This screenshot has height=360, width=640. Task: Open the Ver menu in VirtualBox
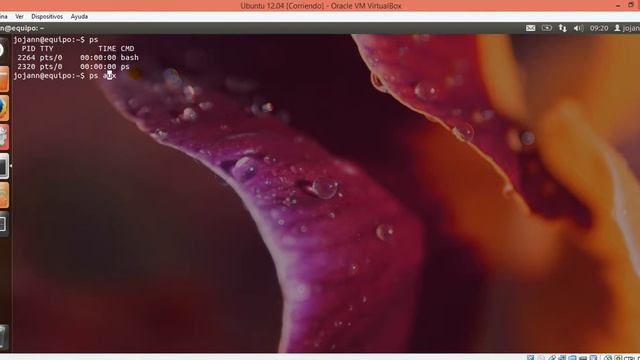19,17
